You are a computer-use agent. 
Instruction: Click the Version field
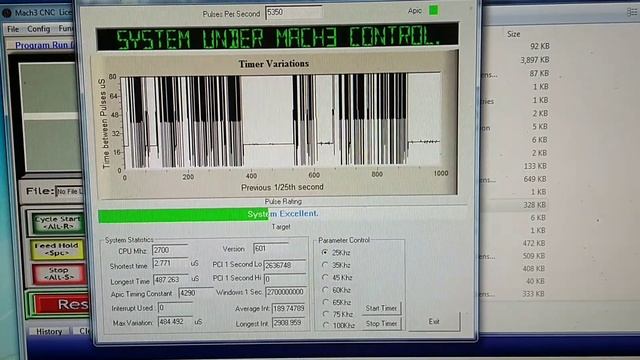(271, 248)
